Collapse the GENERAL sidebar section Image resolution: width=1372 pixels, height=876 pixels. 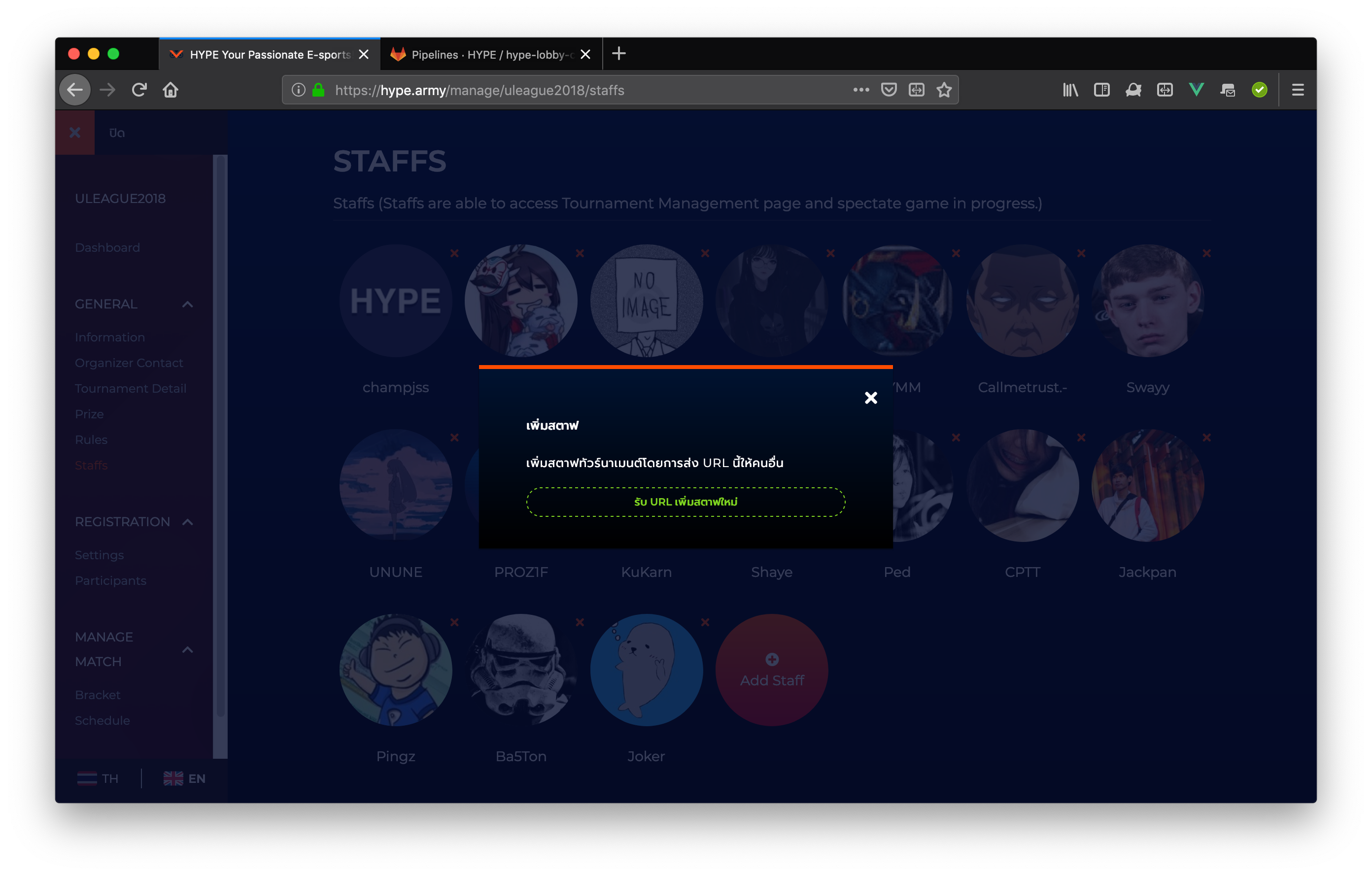pos(187,304)
